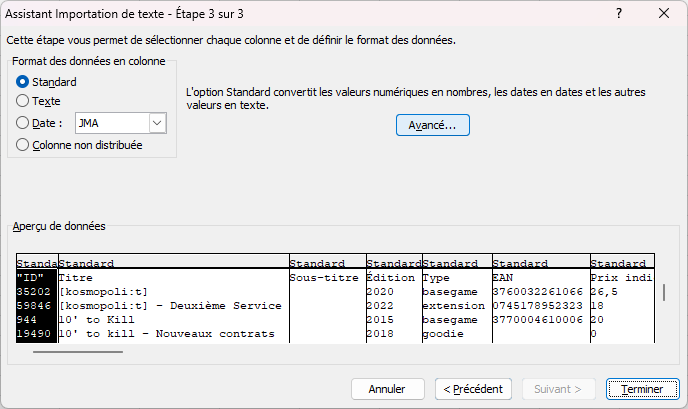Open the JMA date format dropdown
The image size is (688, 409).
[157, 123]
